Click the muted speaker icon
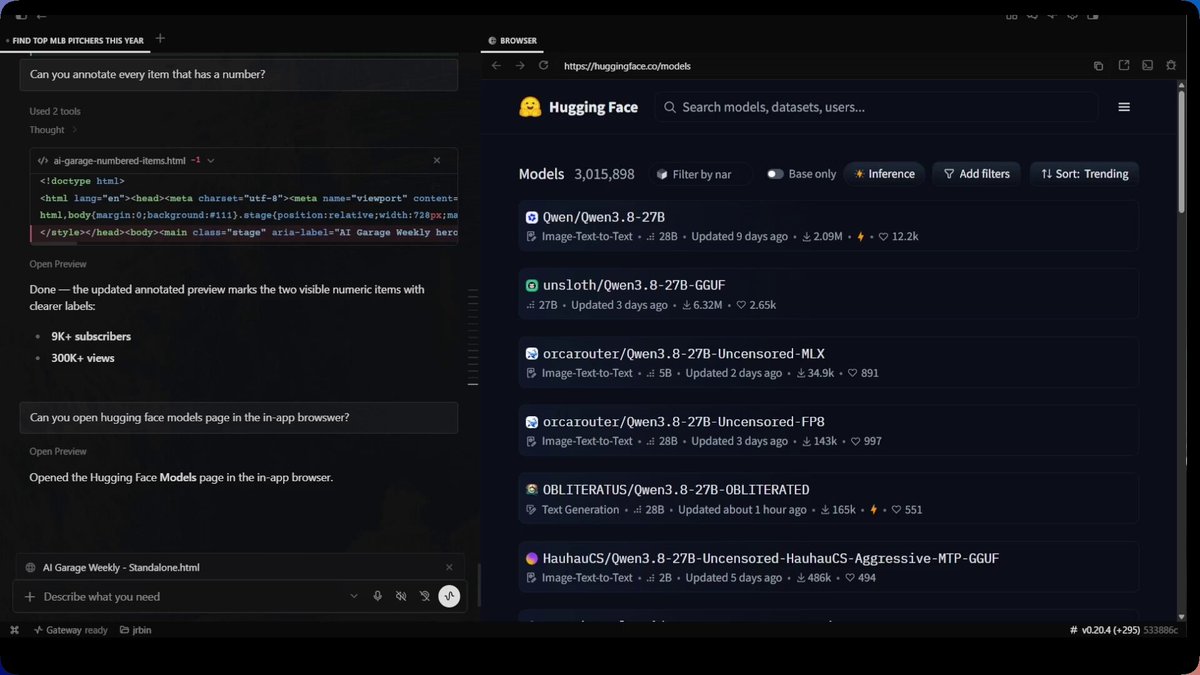The image size is (1200, 675). click(401, 597)
